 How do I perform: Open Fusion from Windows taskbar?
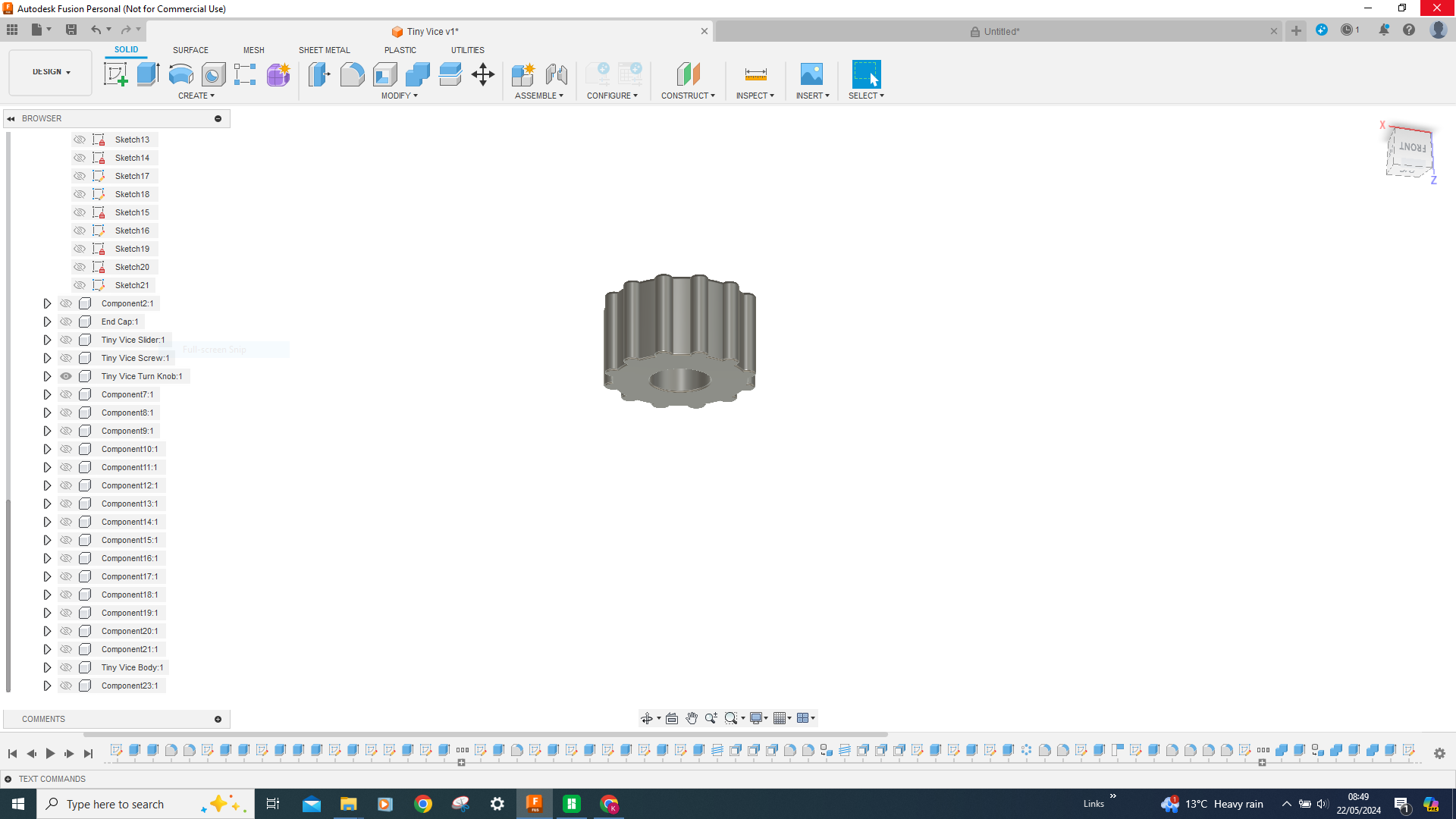pos(535,804)
